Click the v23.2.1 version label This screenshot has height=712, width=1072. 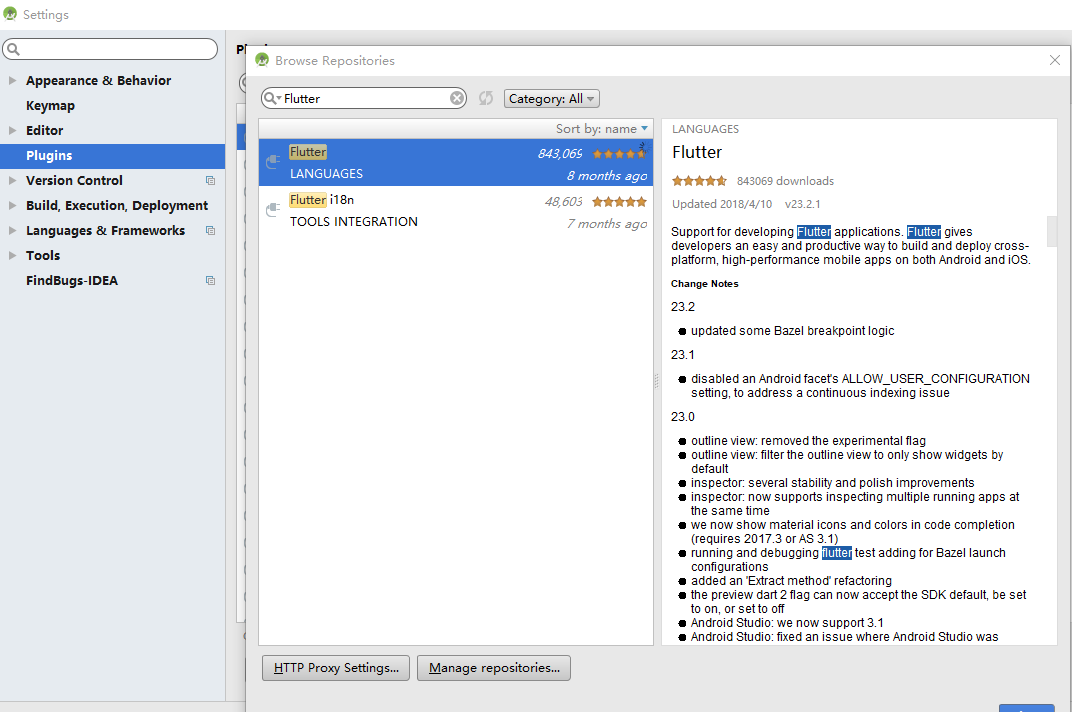[x=803, y=204]
